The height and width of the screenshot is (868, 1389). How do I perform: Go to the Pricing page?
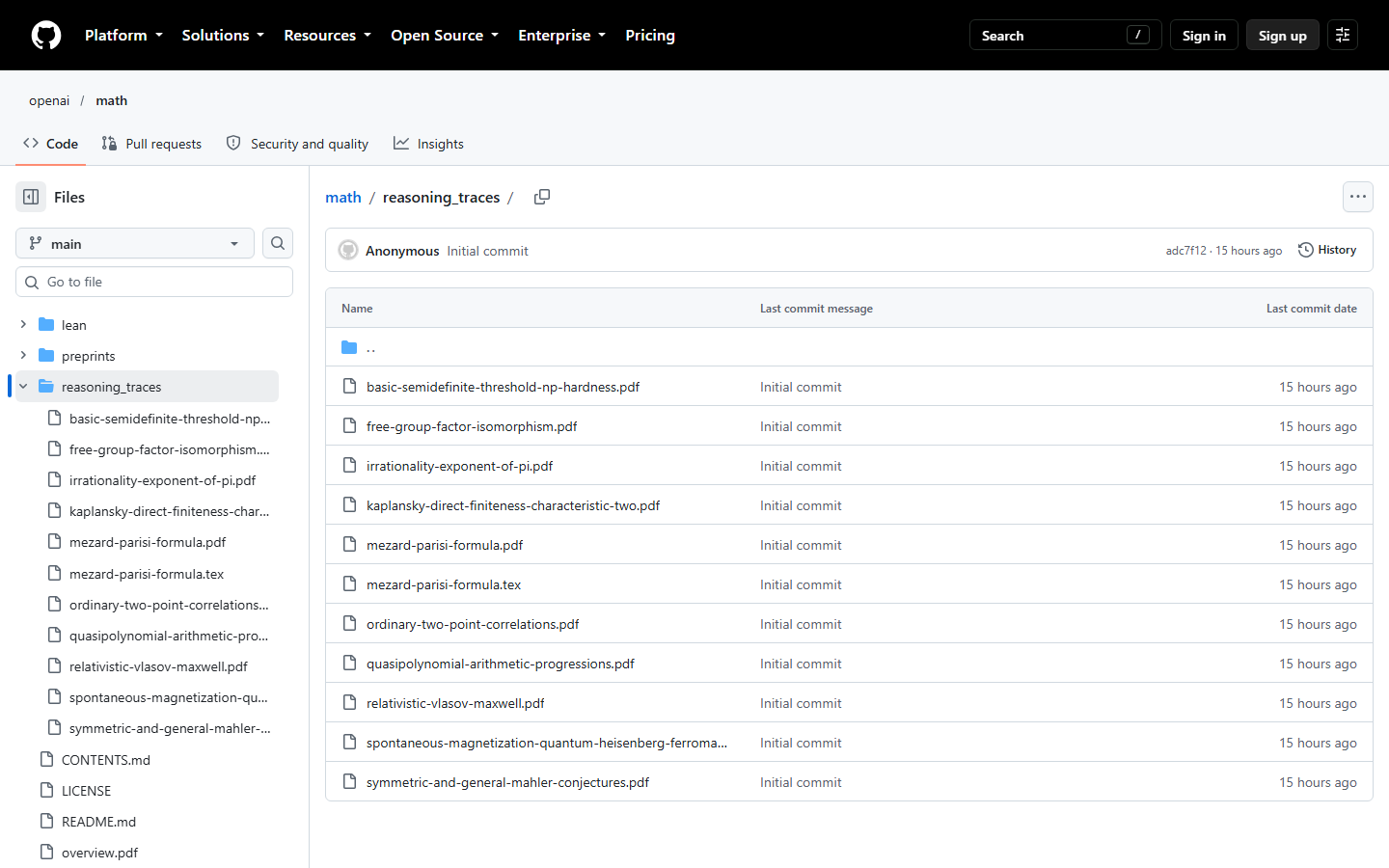point(650,35)
